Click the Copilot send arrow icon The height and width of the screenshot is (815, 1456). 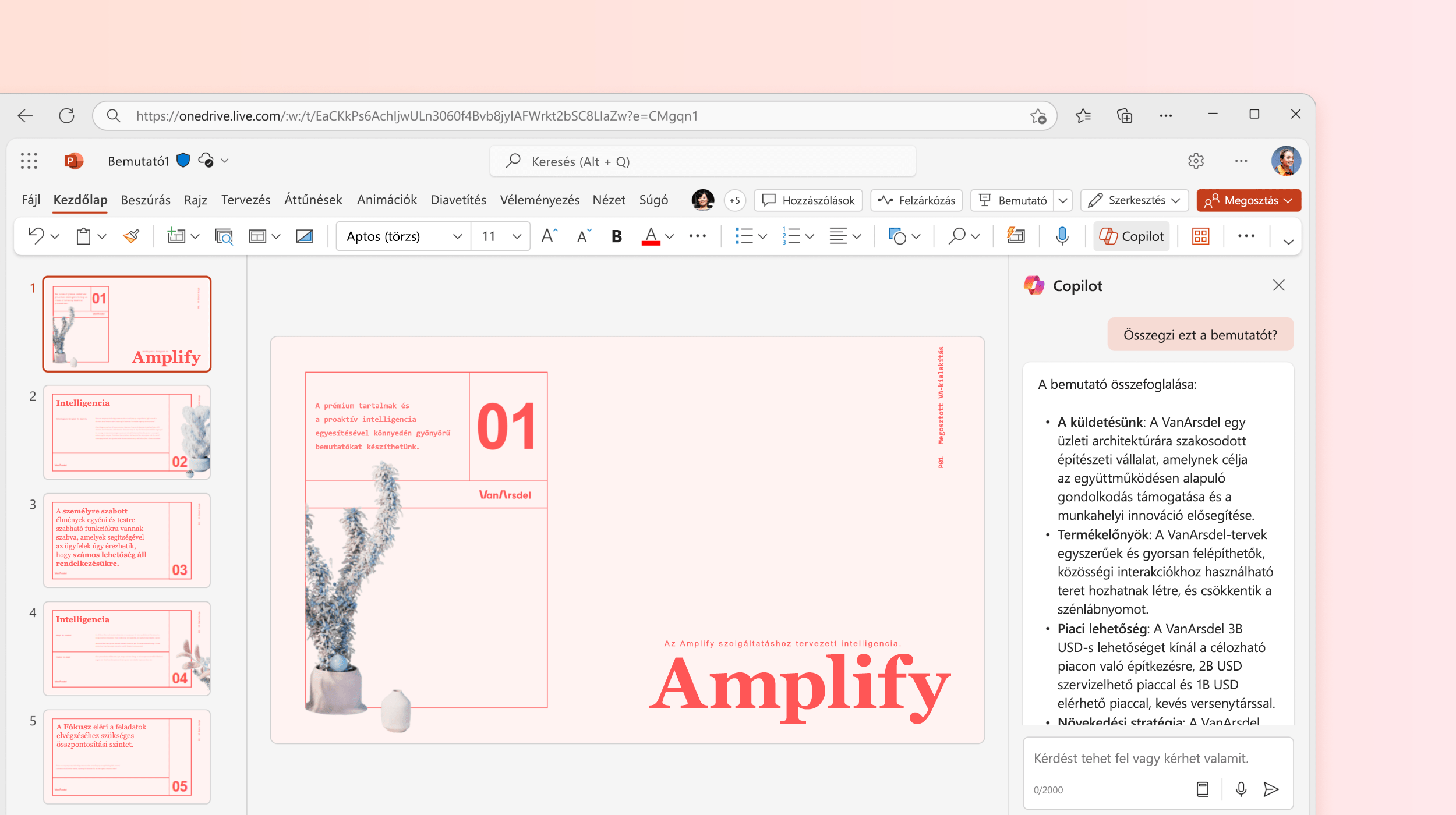click(1271, 789)
